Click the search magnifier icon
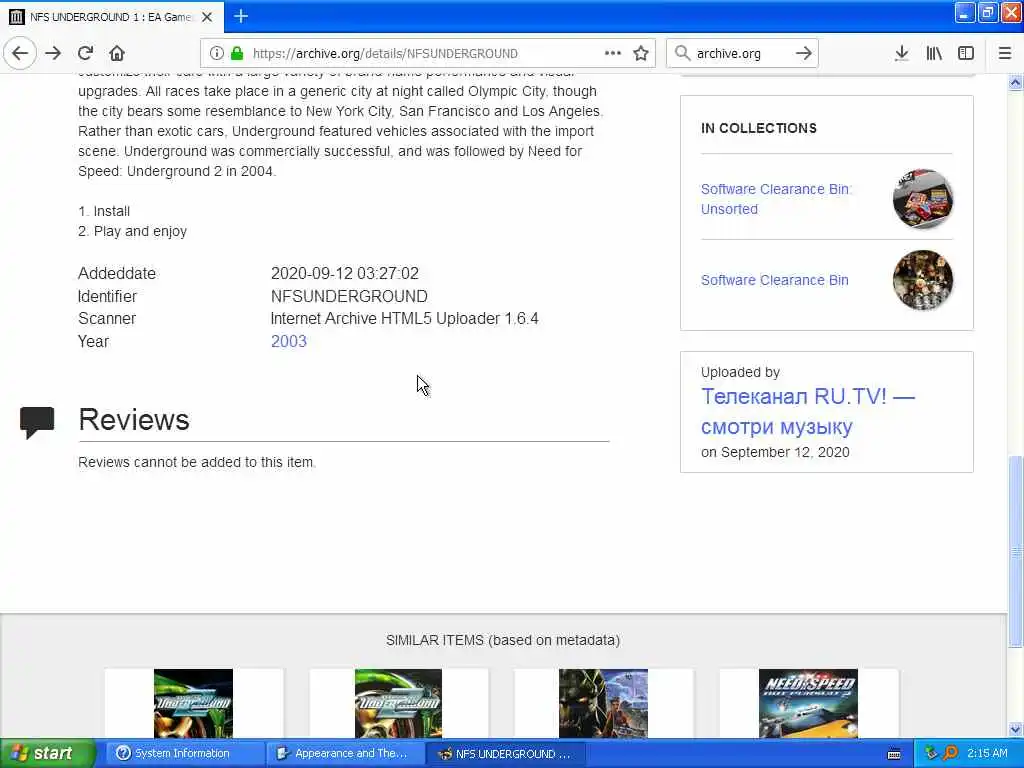Image resolution: width=1024 pixels, height=768 pixels. (682, 53)
